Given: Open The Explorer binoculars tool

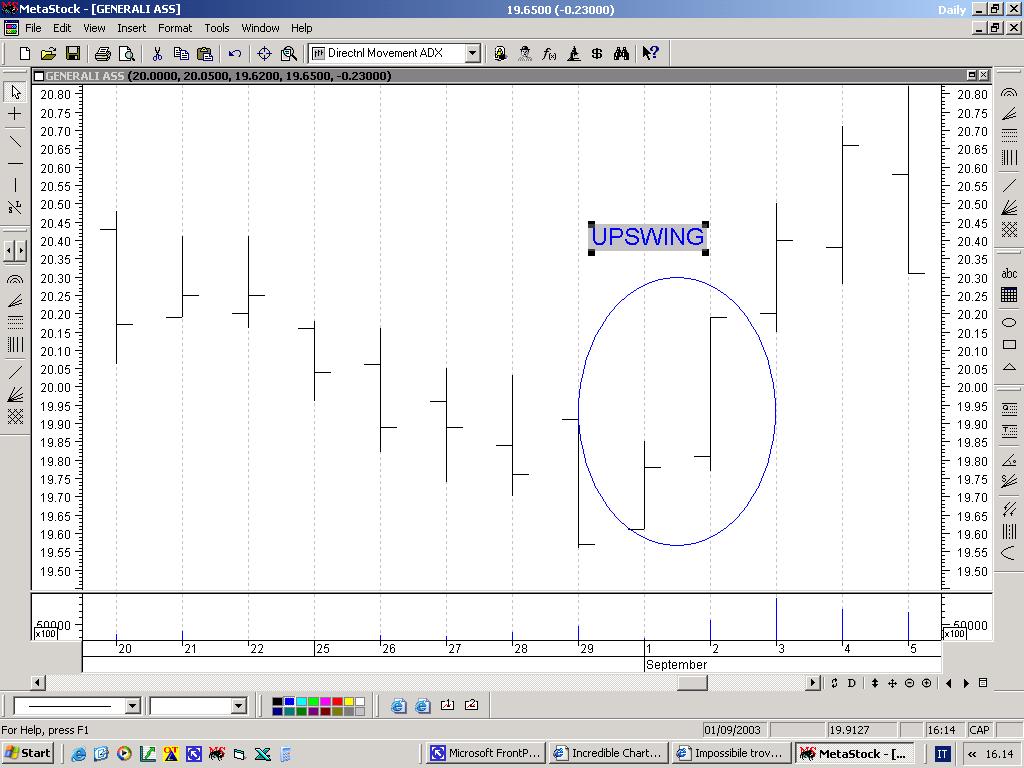Looking at the screenshot, I should point(621,54).
